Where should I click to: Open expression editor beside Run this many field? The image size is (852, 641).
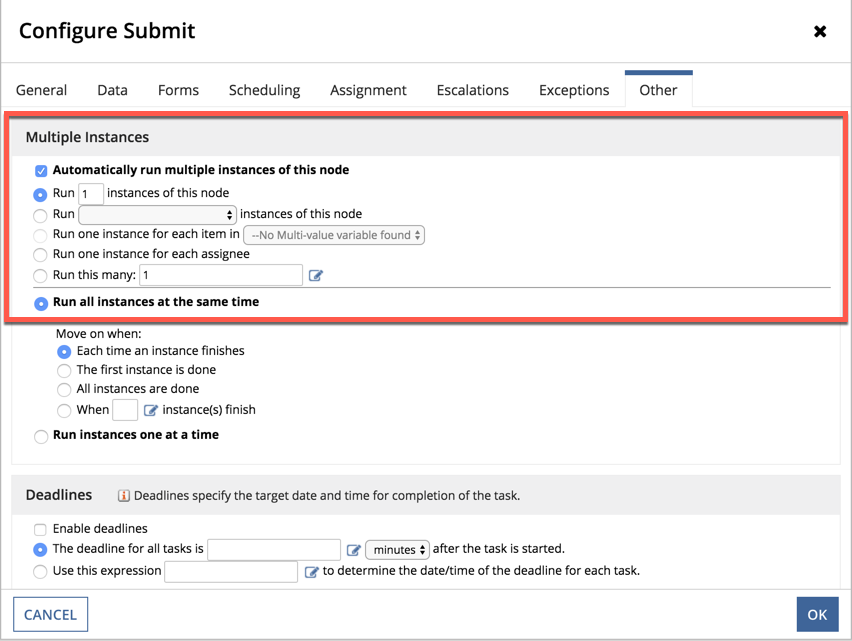(x=316, y=275)
